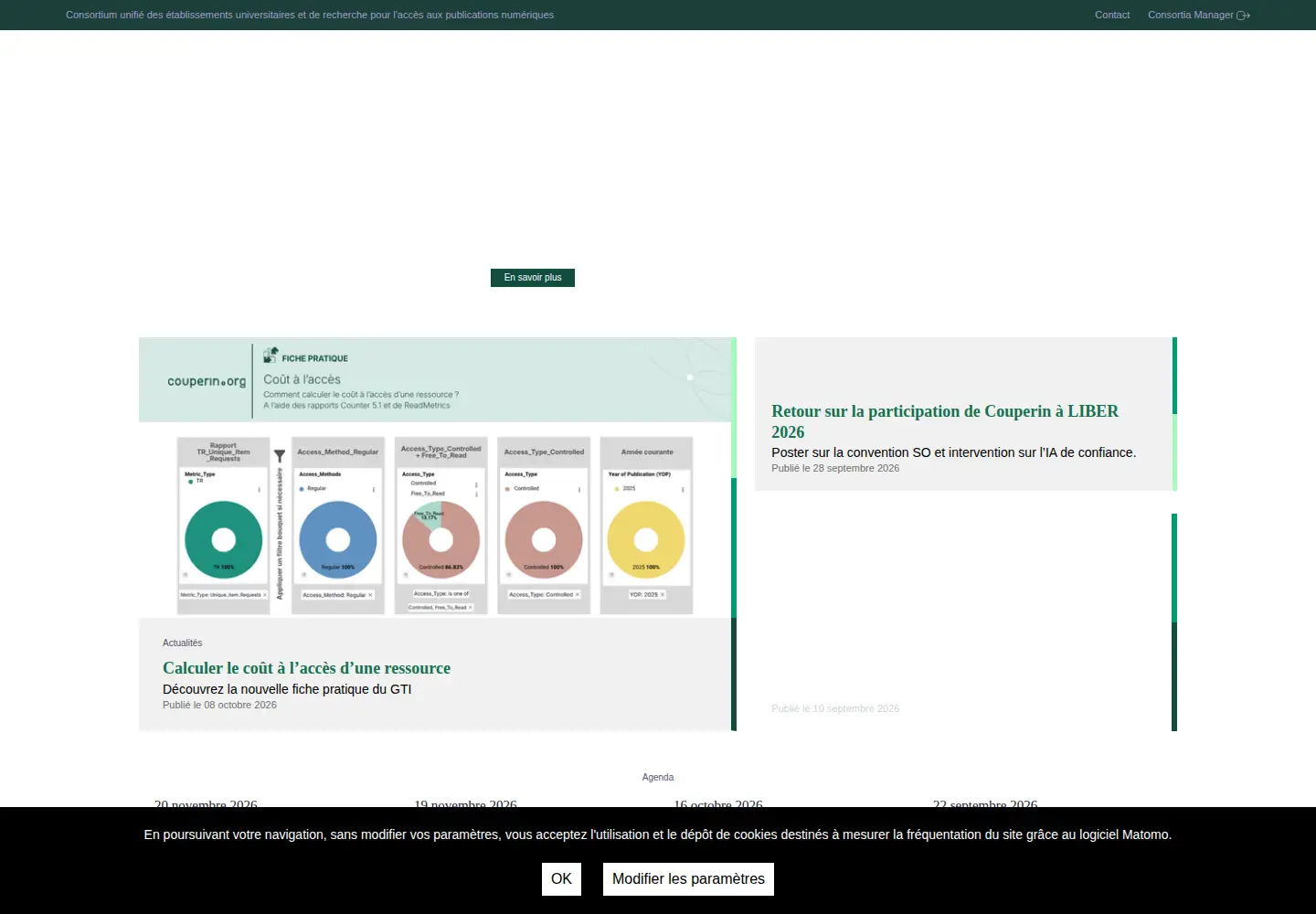The width and height of the screenshot is (1316, 914).
Task: Click 'Découvrez la nouvelle fiche pratique du GTI'
Action: pyautogui.click(x=287, y=689)
